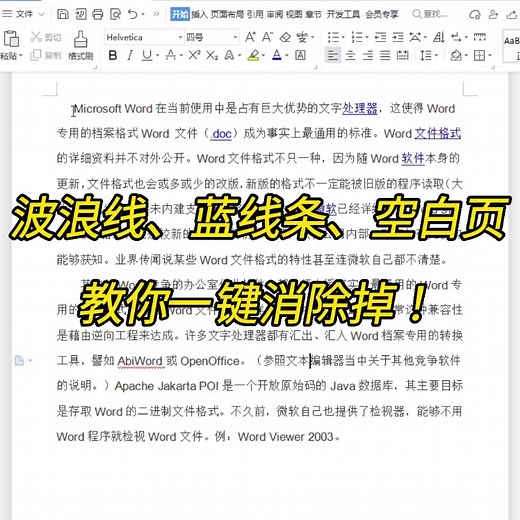
Task: Switch to the 插入 tab
Action: [x=199, y=14]
